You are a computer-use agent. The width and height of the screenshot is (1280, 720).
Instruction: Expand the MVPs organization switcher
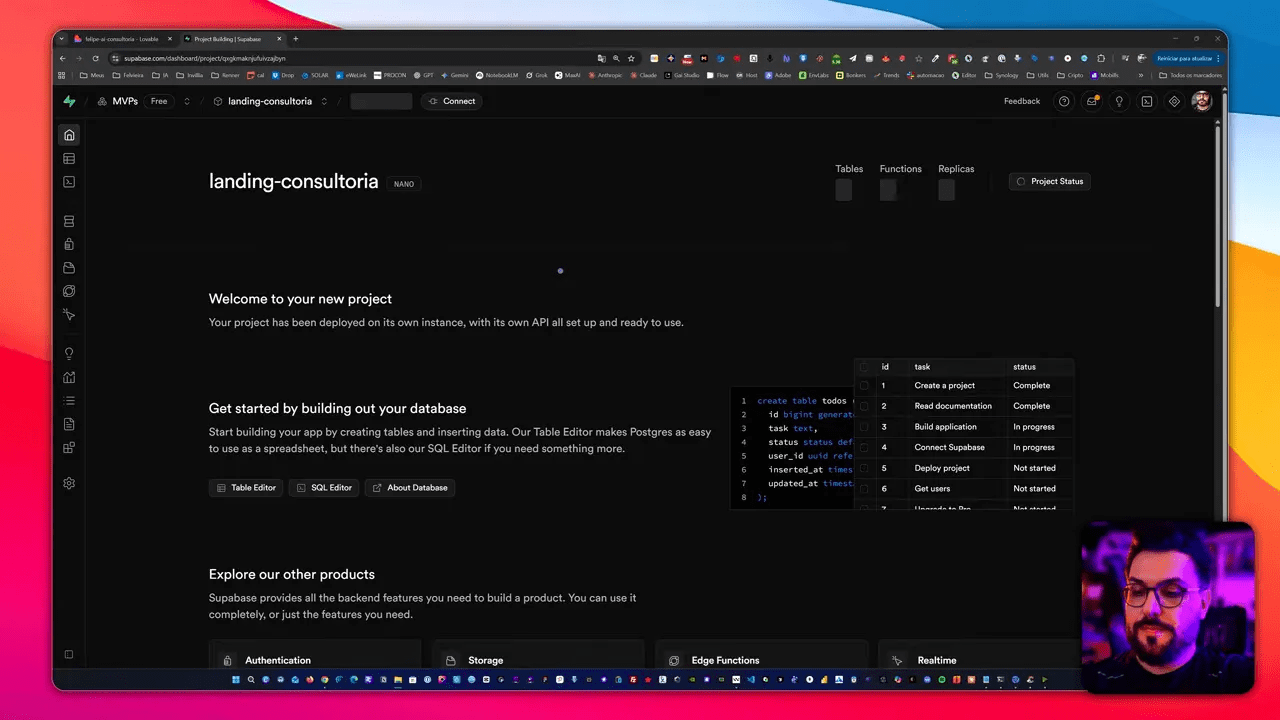click(187, 101)
